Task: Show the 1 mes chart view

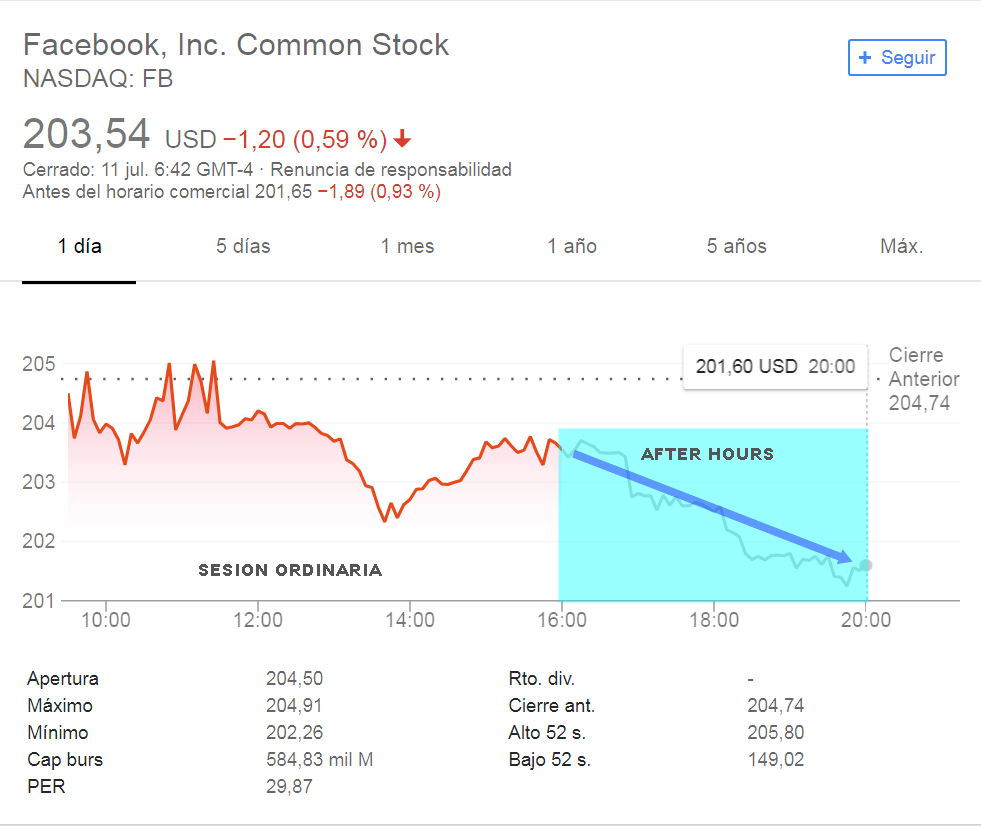Action: coord(407,246)
